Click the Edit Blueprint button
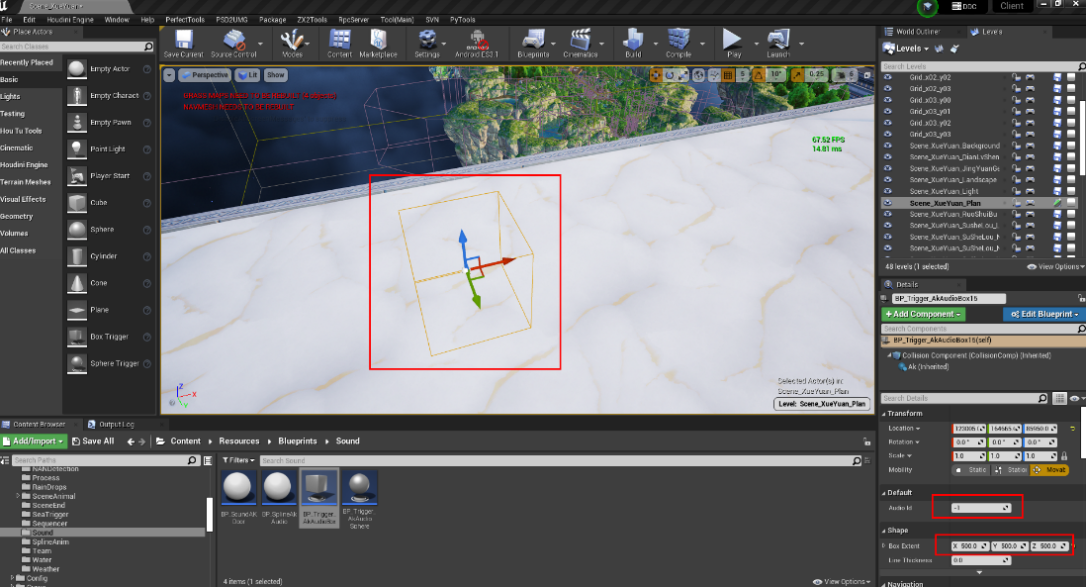Screen dimensions: 1086x587 (1044, 314)
